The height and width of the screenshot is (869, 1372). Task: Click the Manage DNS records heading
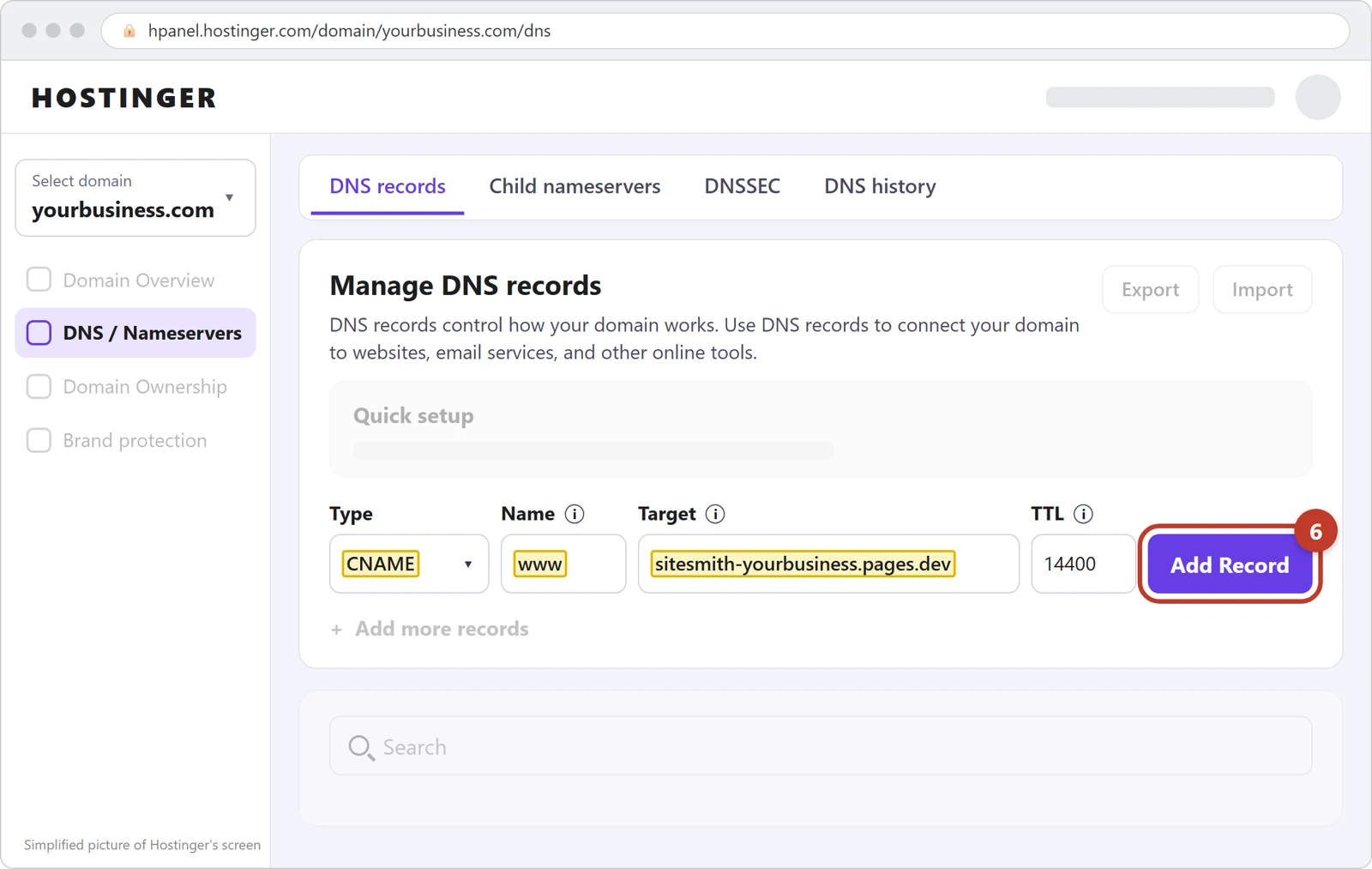click(466, 286)
